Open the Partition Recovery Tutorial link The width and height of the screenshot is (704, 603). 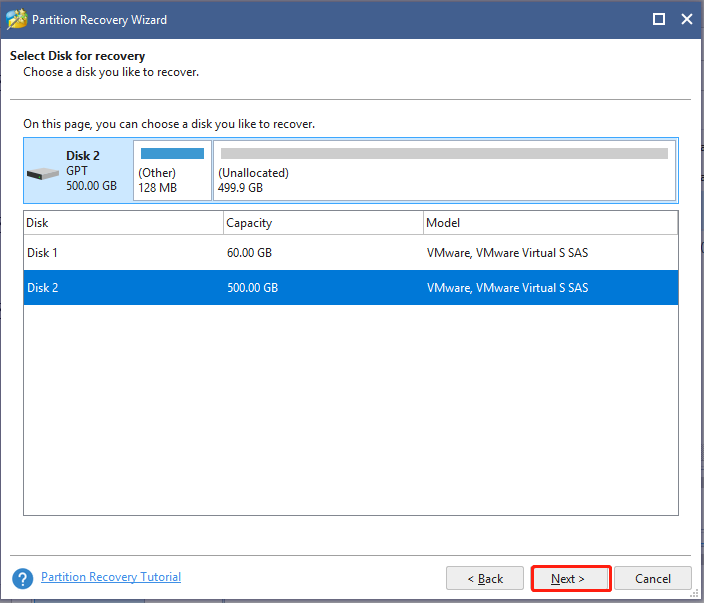pyautogui.click(x=111, y=577)
